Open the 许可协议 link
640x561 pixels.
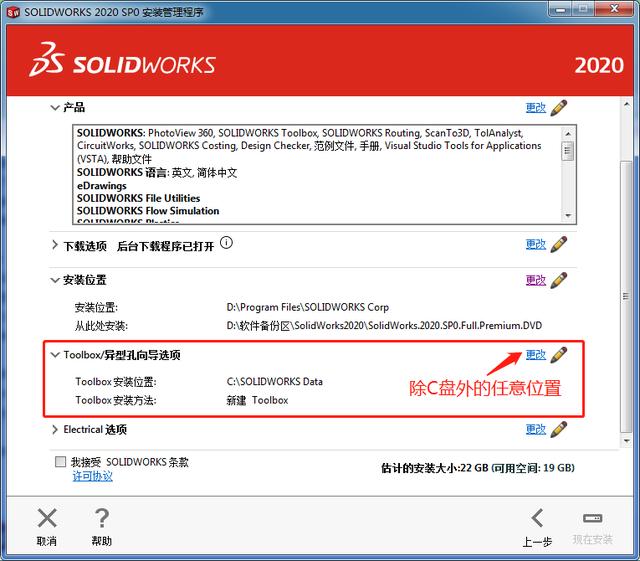pos(93,476)
